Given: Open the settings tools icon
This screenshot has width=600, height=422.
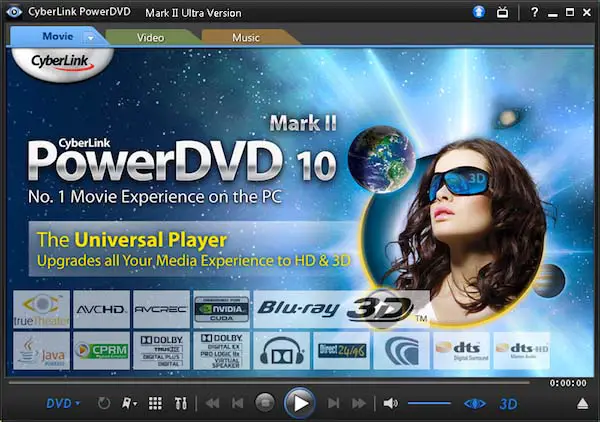Looking at the screenshot, I should tap(181, 403).
